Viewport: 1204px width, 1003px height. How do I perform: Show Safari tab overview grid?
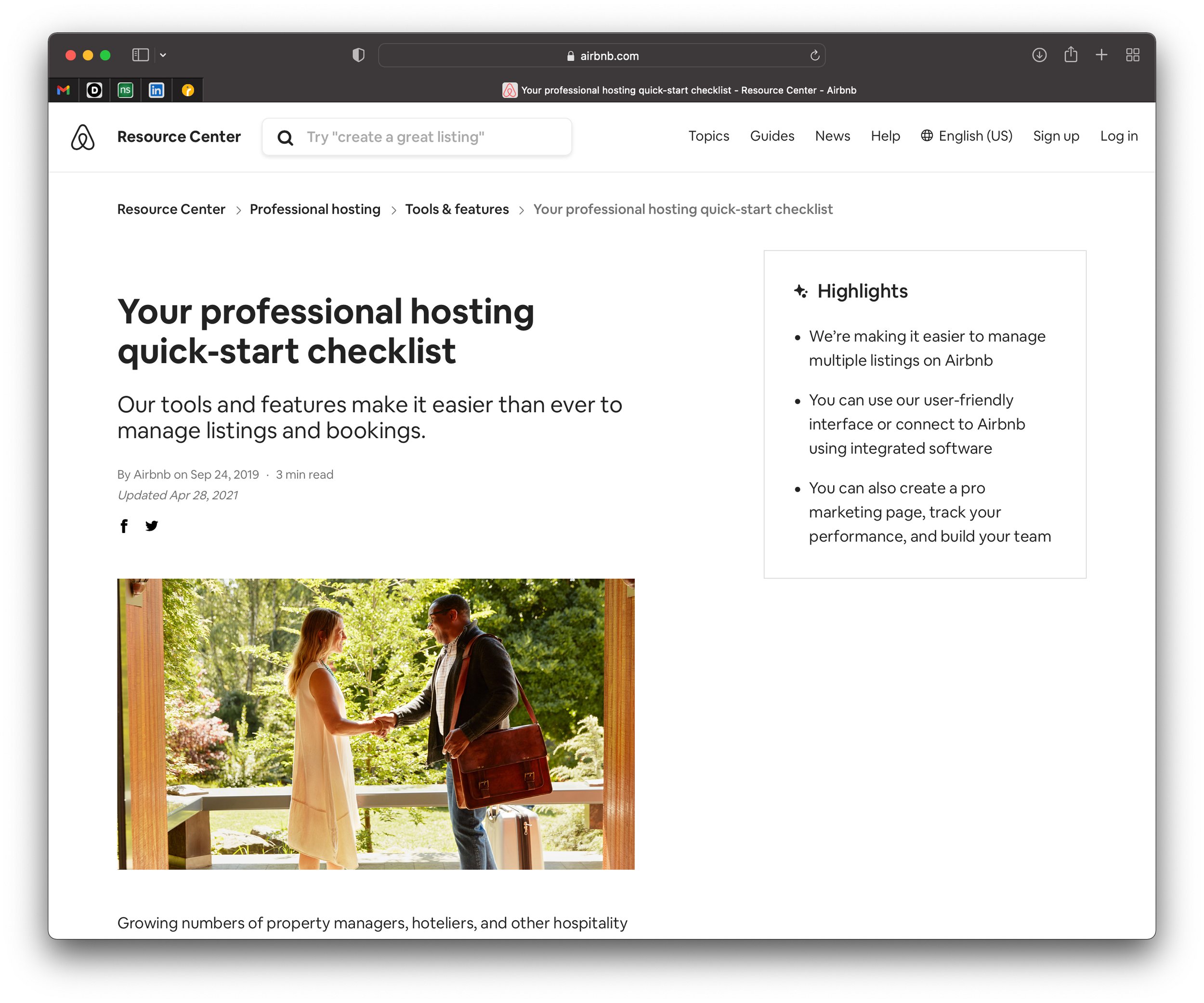tap(1132, 55)
